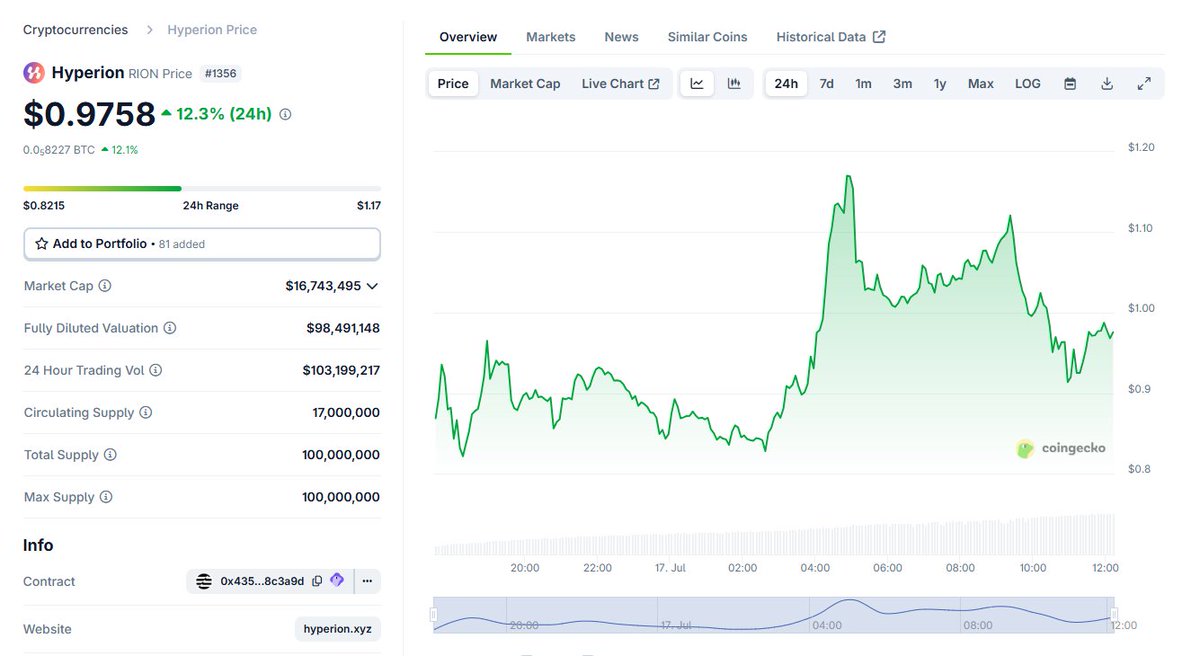Open the Live Chart link
Viewport: 1200px width, 656px height.
[620, 84]
